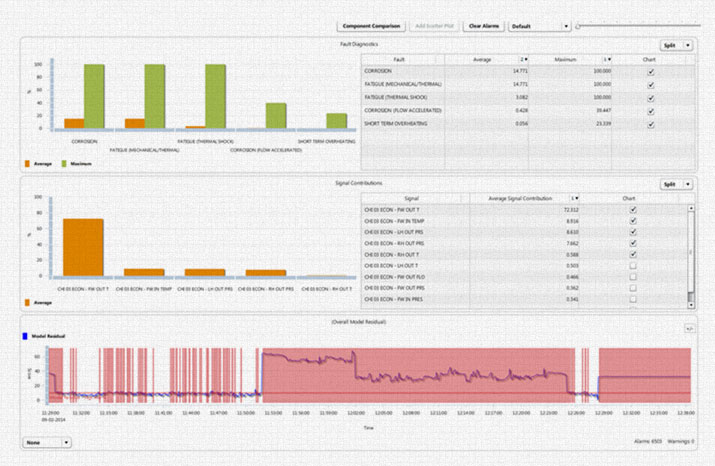The image size is (715, 466).
Task: Select the CORROSION row in fault table
Action: (528, 71)
